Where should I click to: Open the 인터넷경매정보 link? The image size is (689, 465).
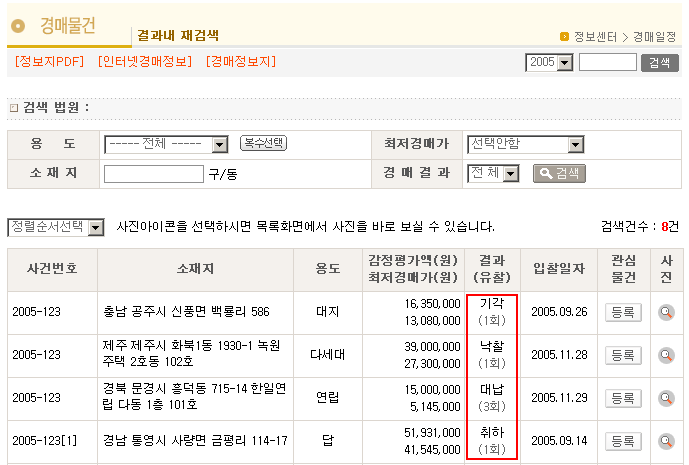(x=145, y=62)
